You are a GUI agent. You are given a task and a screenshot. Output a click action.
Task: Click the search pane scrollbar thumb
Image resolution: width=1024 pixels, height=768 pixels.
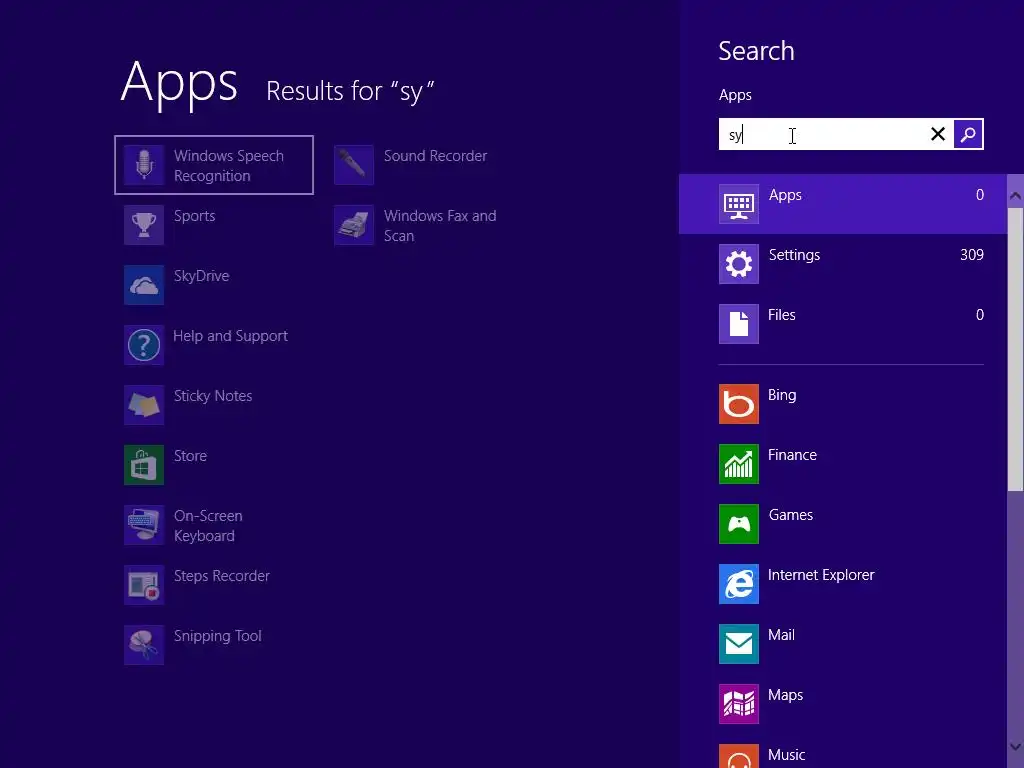click(1016, 349)
